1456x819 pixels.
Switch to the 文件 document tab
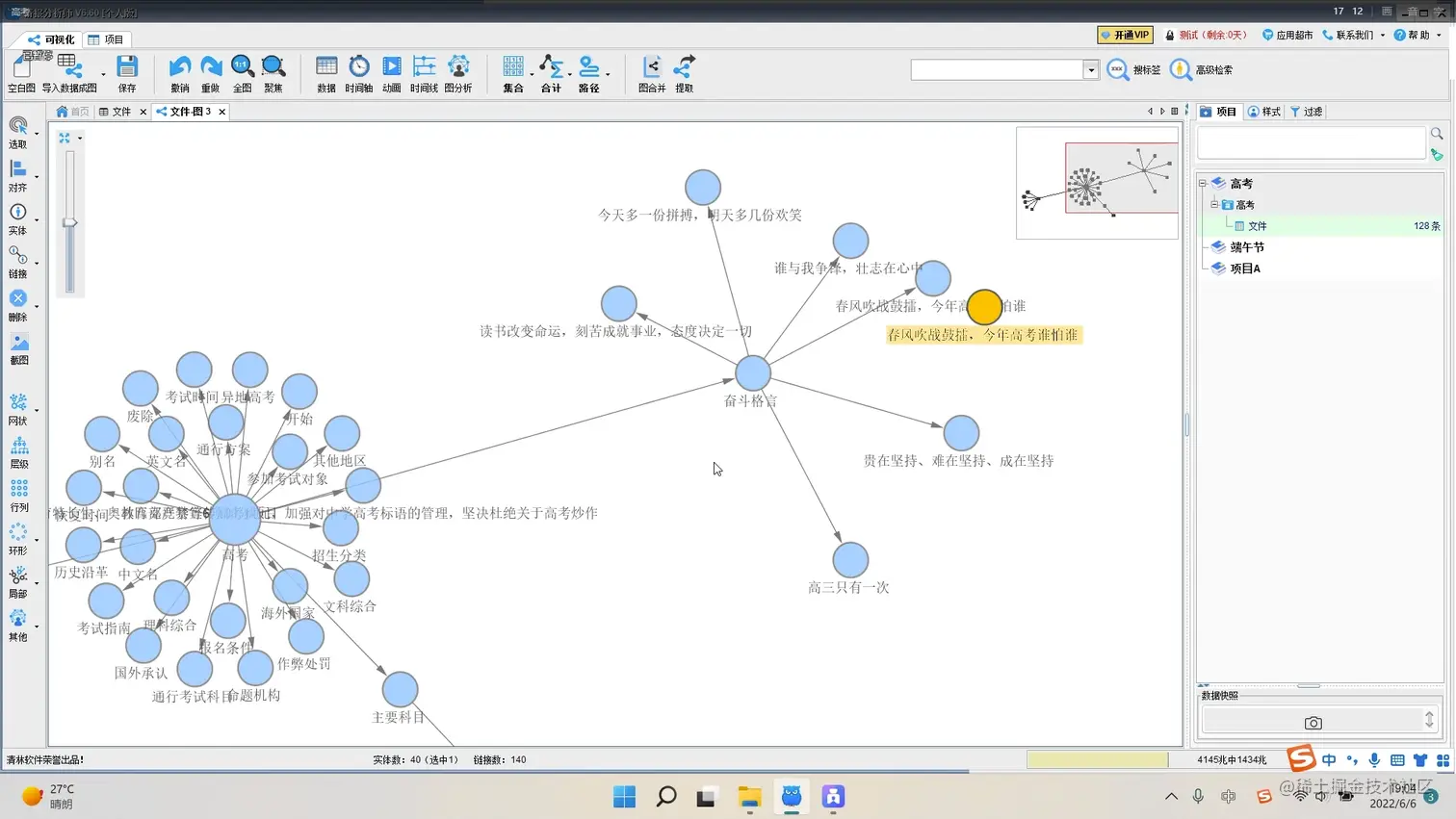coord(116,112)
